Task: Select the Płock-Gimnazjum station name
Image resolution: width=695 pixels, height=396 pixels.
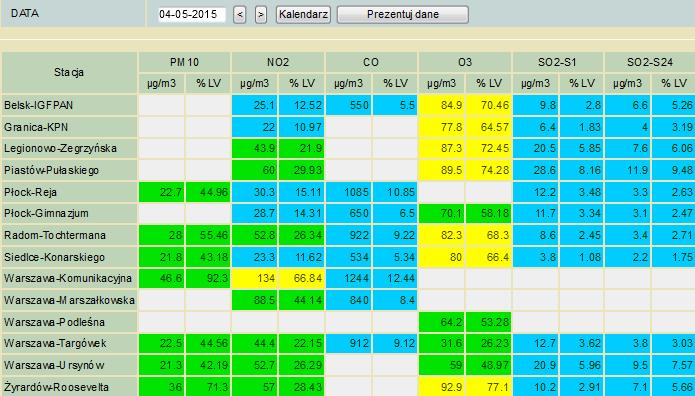Action: pos(47,213)
